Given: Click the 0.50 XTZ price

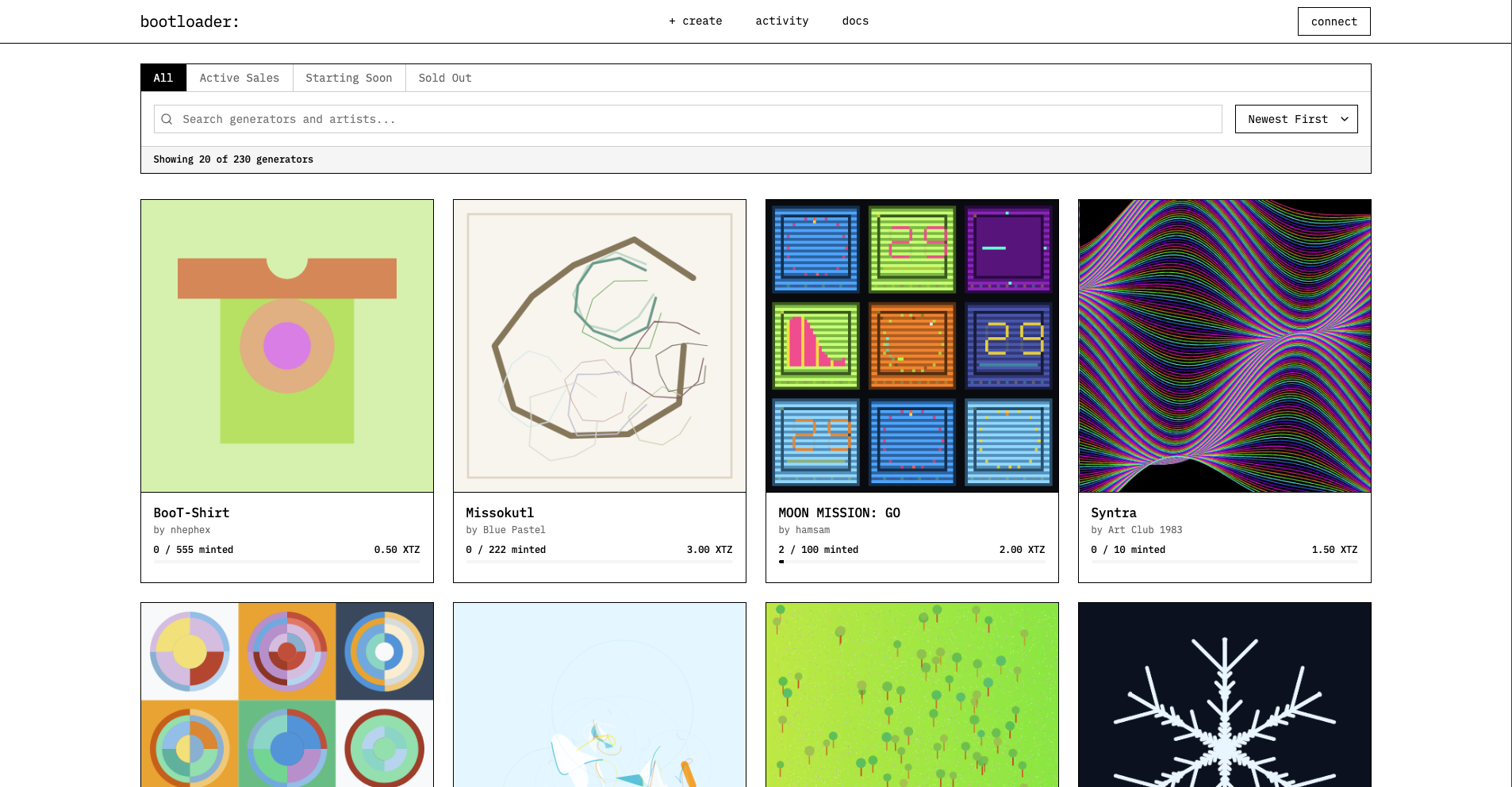Looking at the screenshot, I should 397,550.
